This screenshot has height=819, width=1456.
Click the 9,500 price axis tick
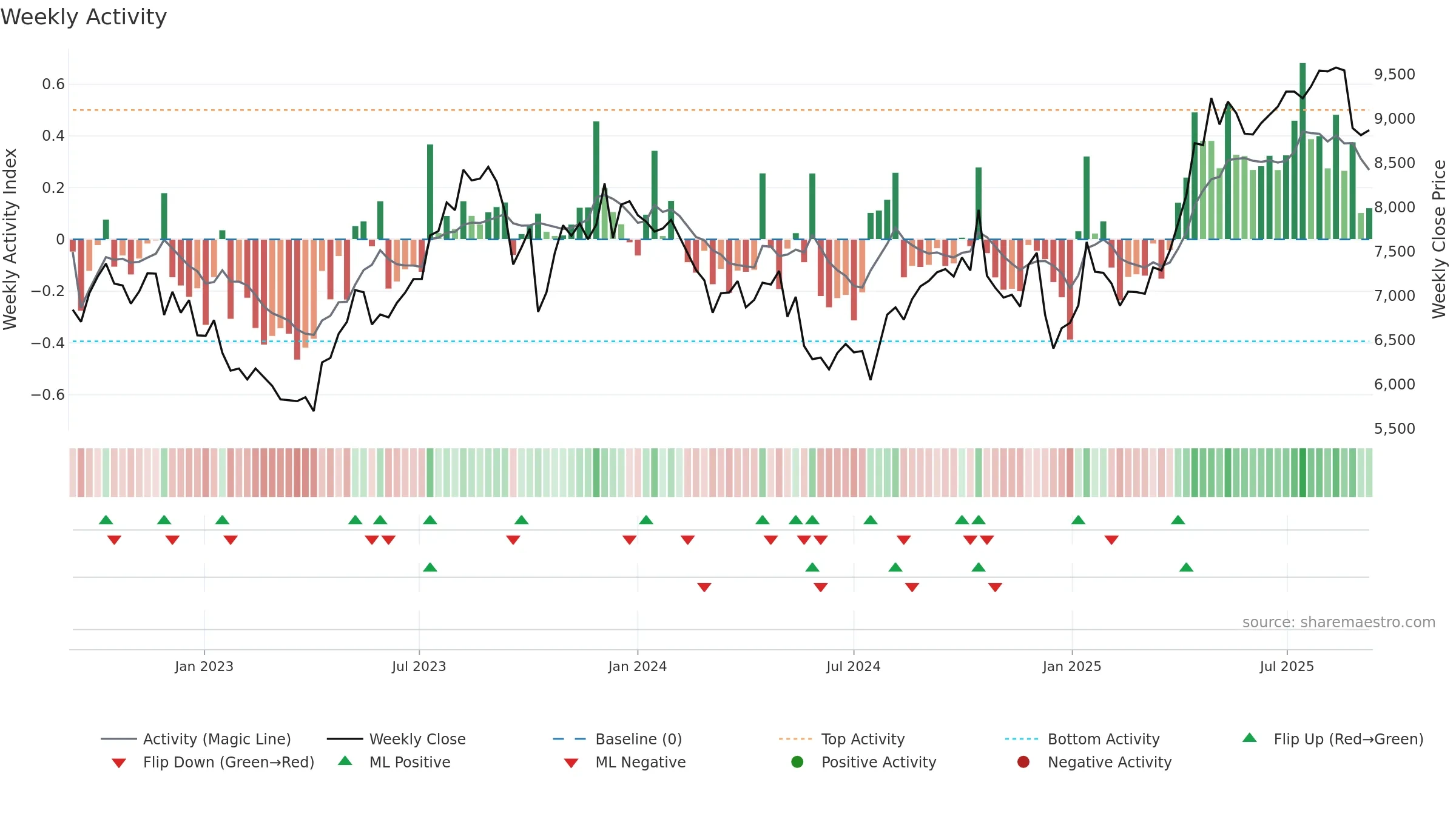(x=1394, y=74)
